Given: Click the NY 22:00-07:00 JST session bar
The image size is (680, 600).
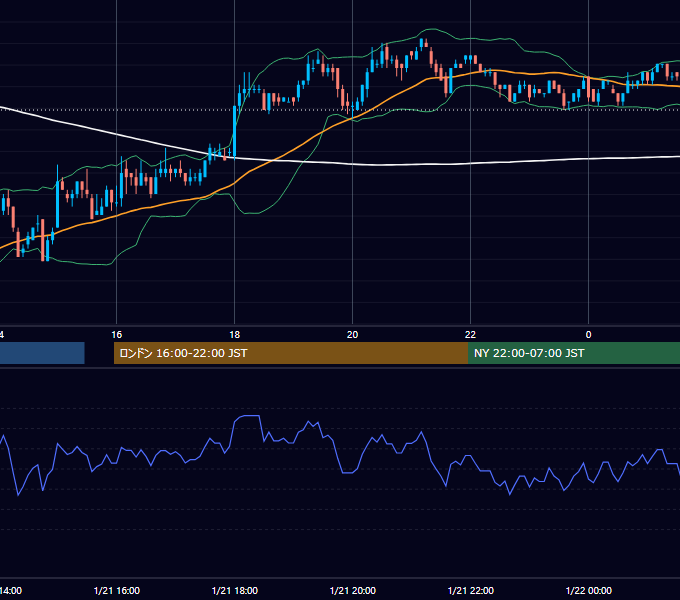Looking at the screenshot, I should (574, 353).
